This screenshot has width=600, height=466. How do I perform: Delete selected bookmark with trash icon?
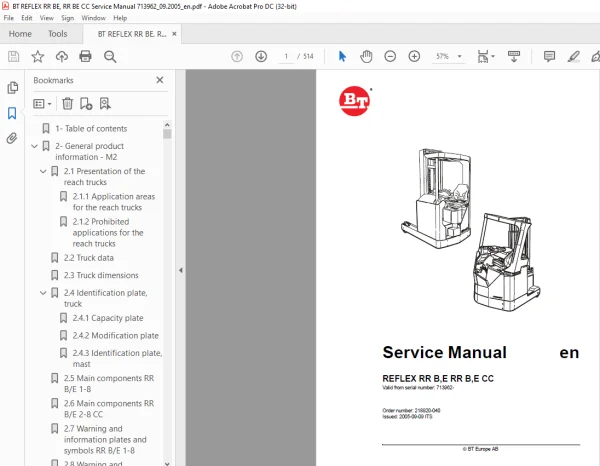[x=67, y=103]
